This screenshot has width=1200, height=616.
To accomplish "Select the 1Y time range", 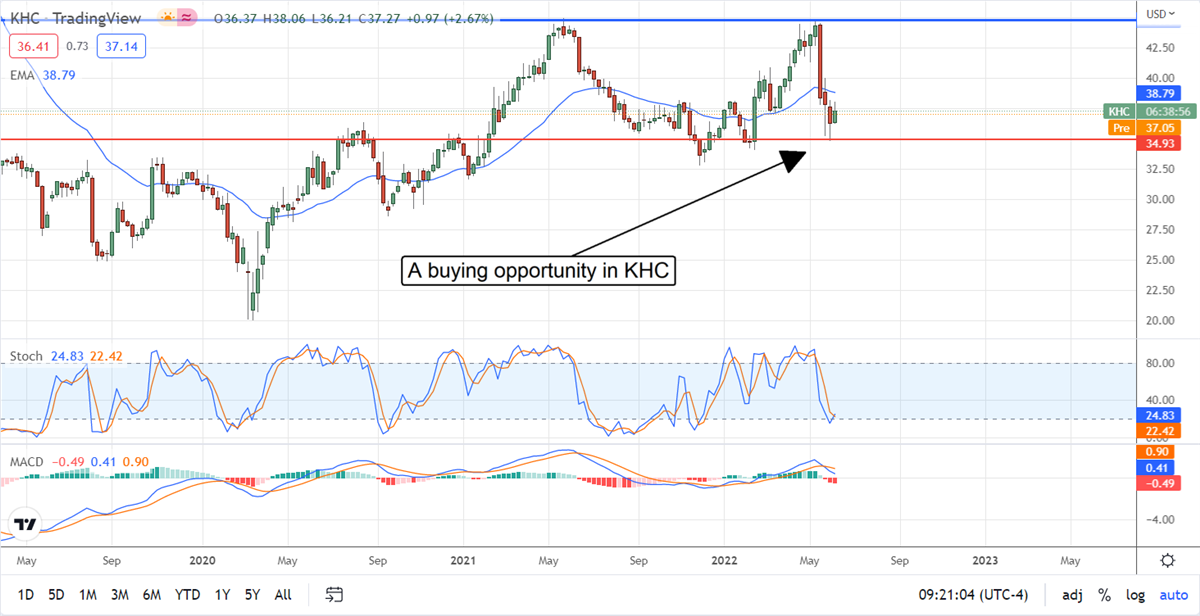I will click(x=224, y=594).
